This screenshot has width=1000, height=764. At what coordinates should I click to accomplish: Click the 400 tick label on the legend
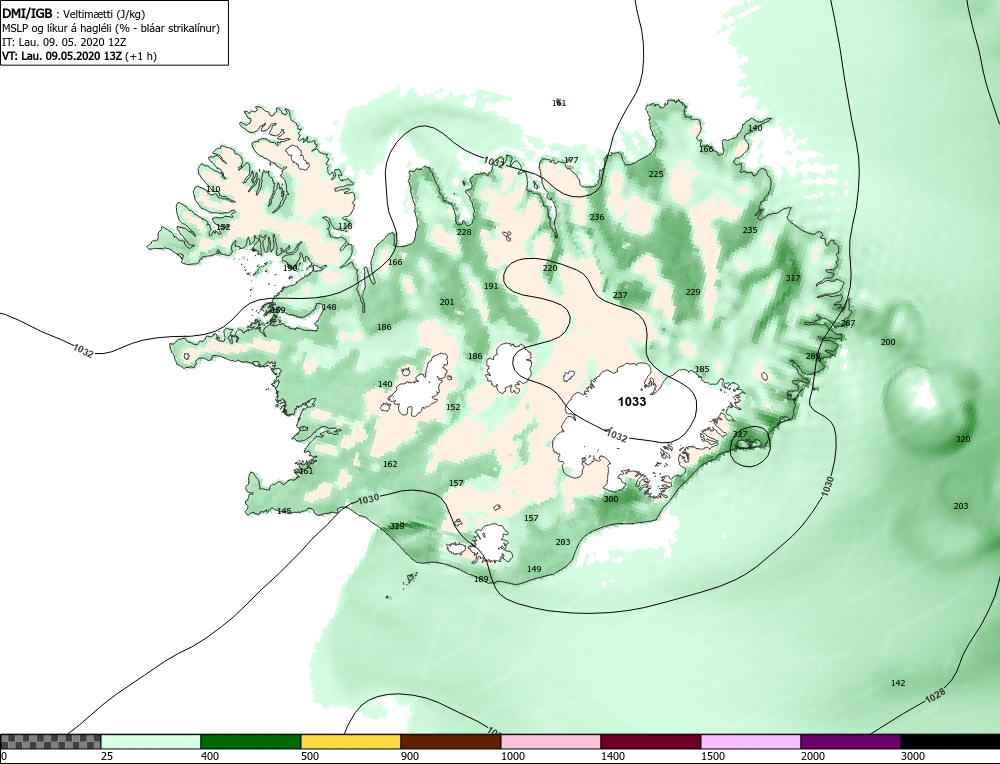pyautogui.click(x=210, y=756)
